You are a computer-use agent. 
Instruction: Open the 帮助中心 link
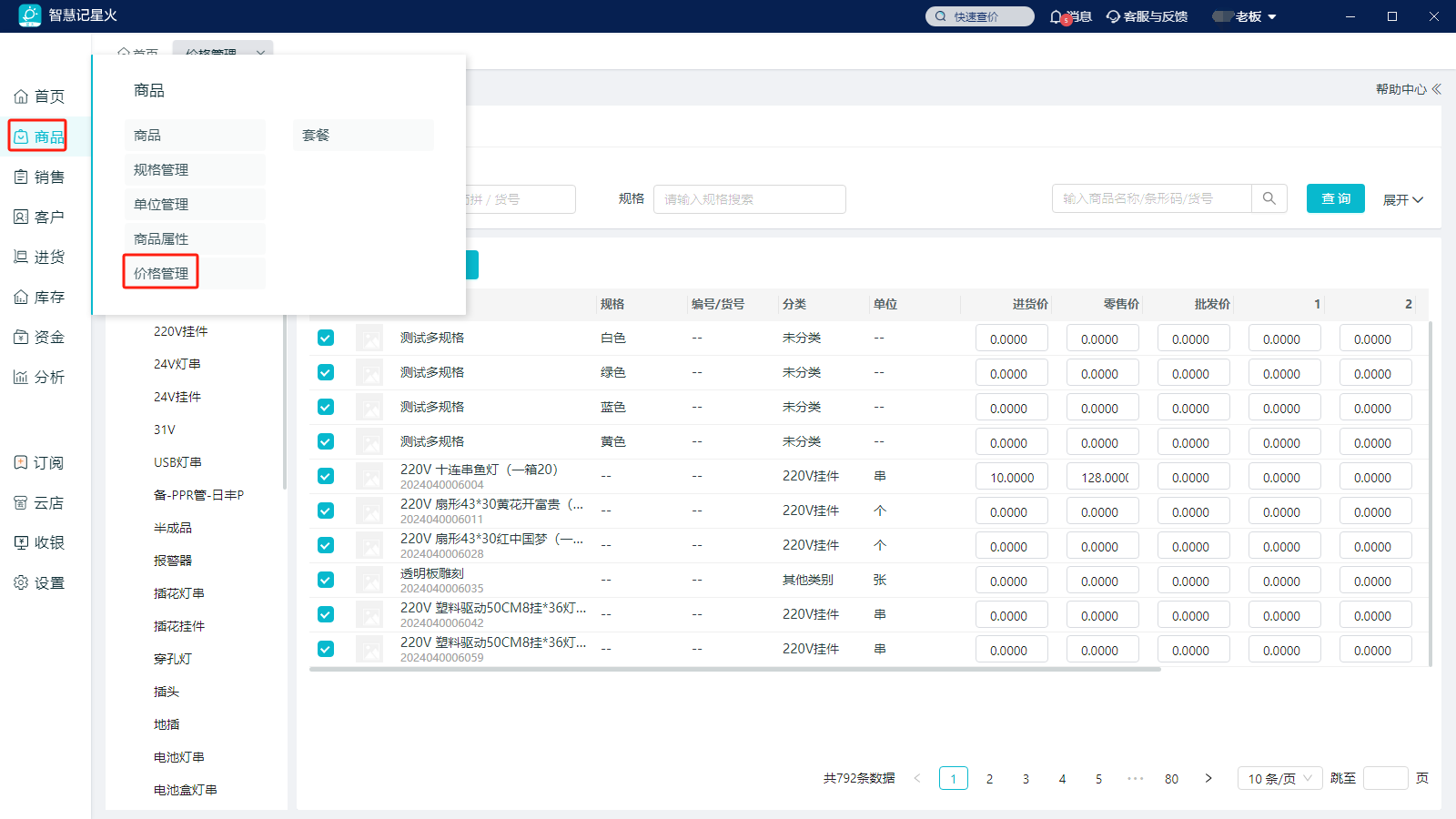point(1401,89)
